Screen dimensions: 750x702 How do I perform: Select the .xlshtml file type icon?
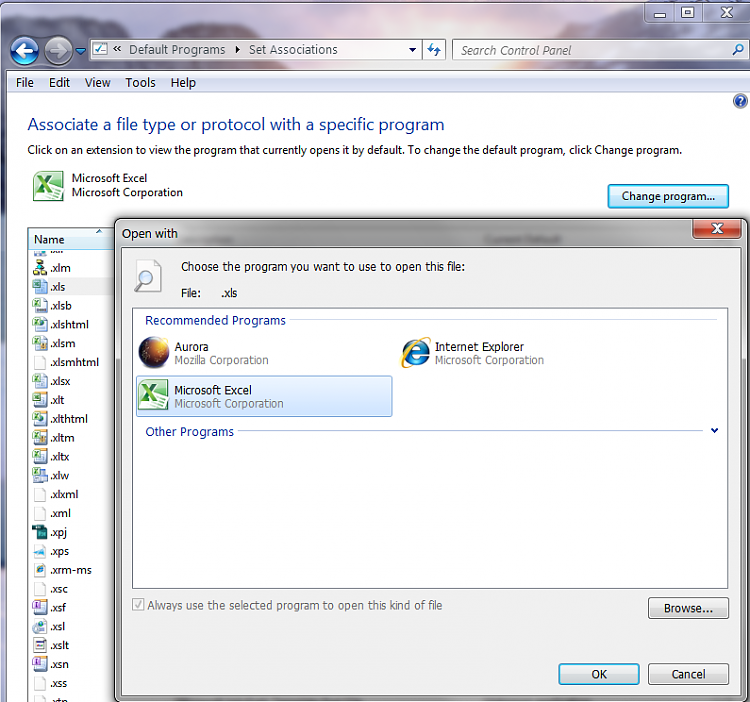pyautogui.click(x=40, y=324)
